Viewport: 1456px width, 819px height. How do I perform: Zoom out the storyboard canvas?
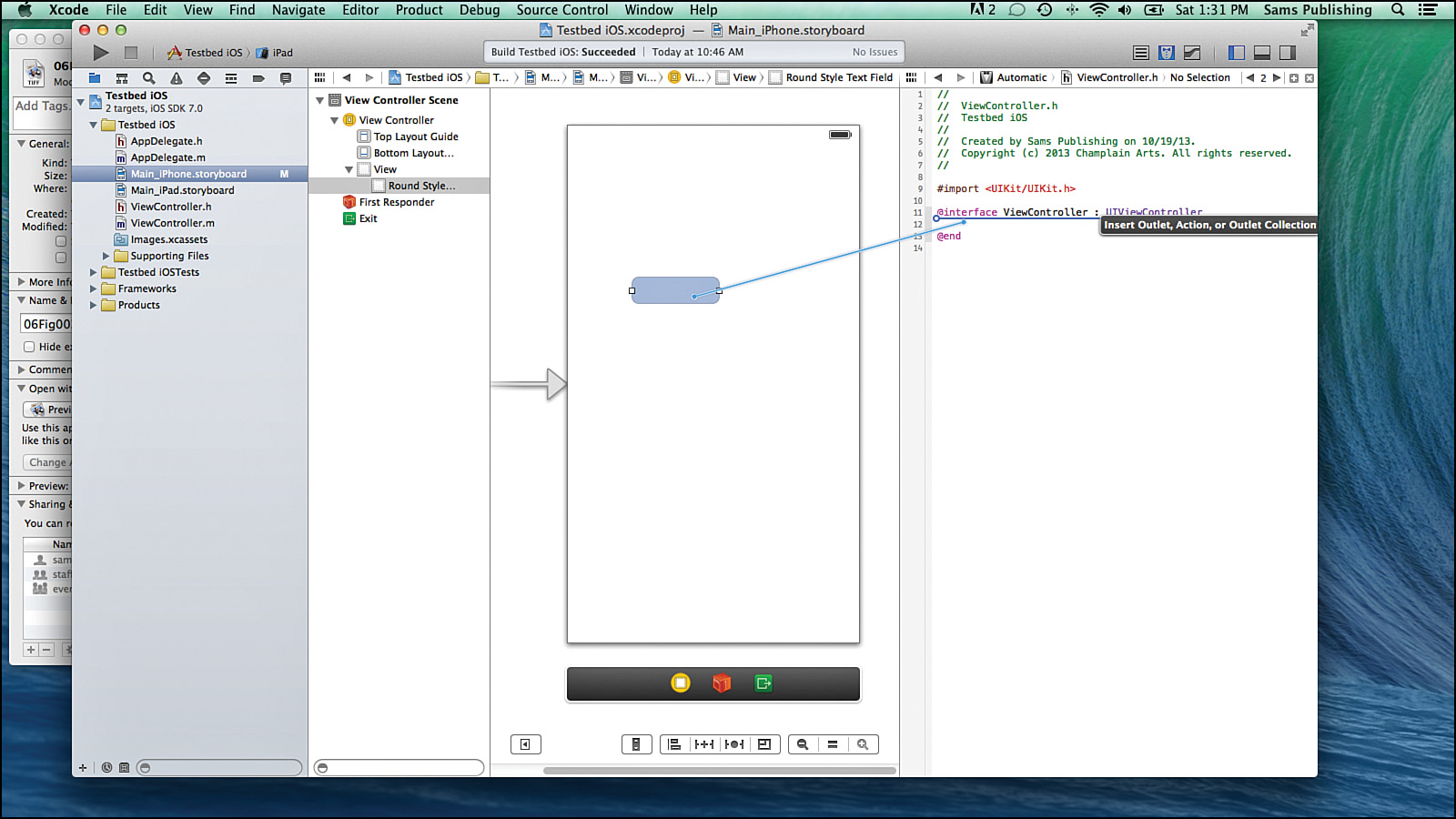803,744
